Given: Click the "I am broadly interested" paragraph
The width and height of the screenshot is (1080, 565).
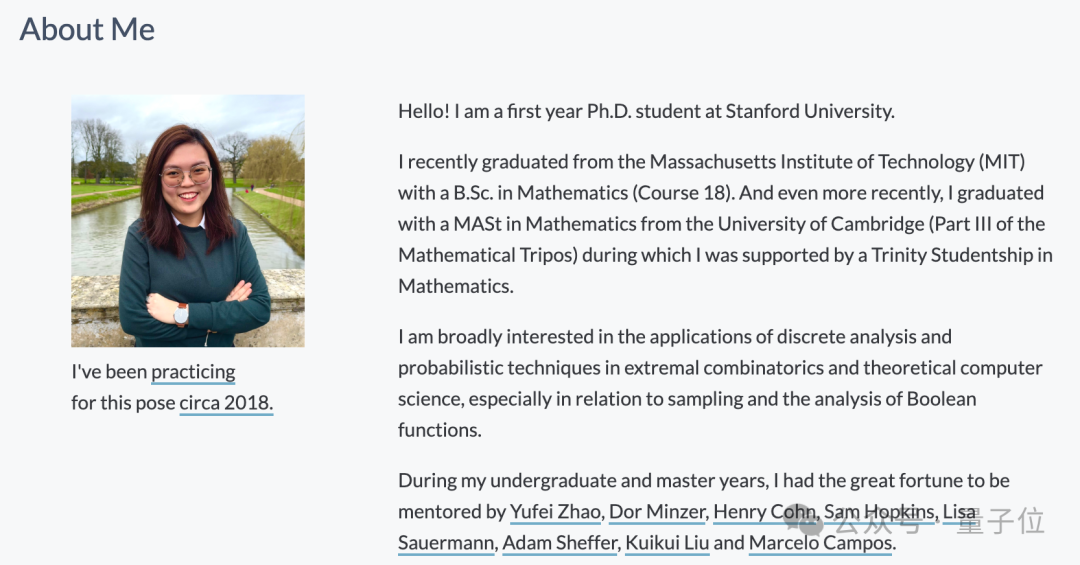Looking at the screenshot, I should pos(675,337).
